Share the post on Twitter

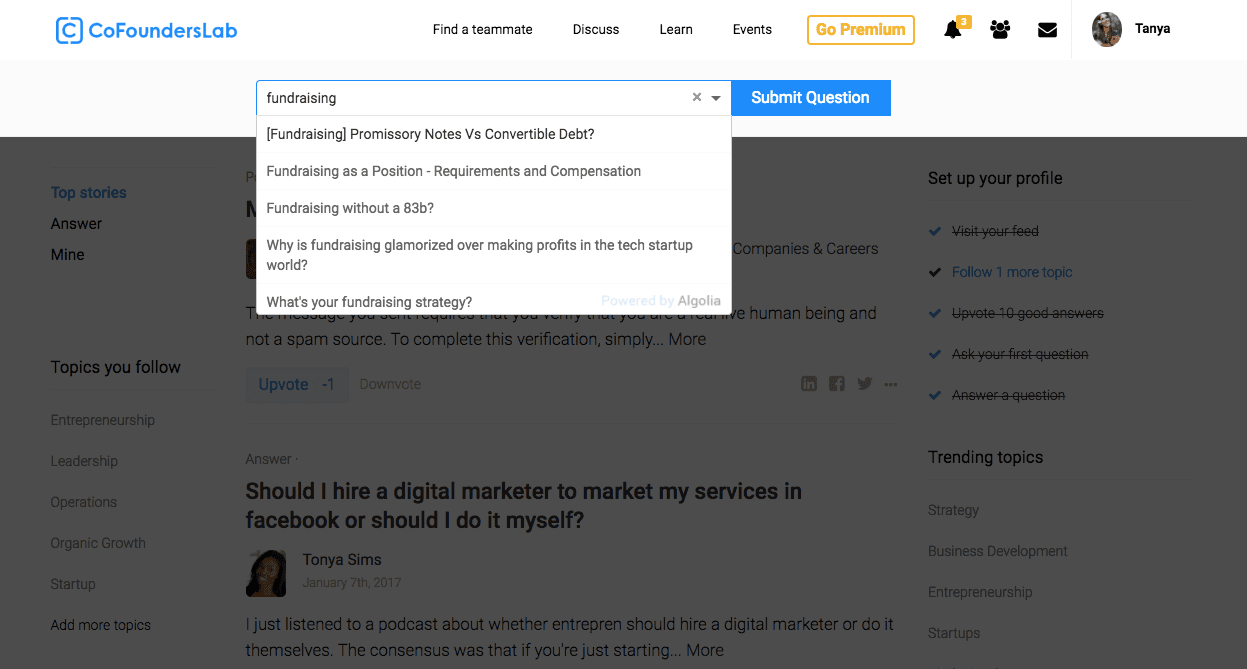pyautogui.click(x=864, y=384)
